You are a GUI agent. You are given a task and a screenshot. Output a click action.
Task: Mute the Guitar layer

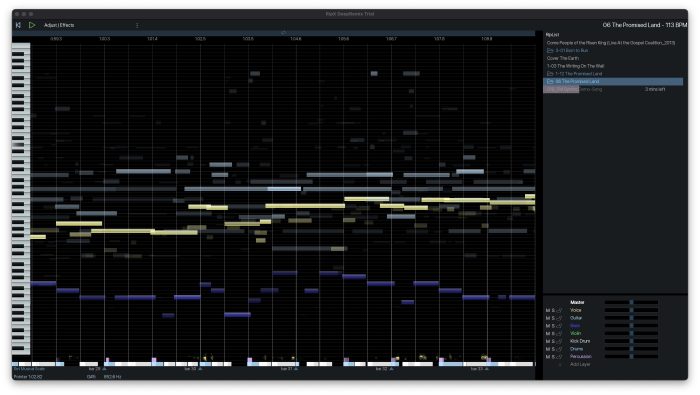tap(548, 318)
